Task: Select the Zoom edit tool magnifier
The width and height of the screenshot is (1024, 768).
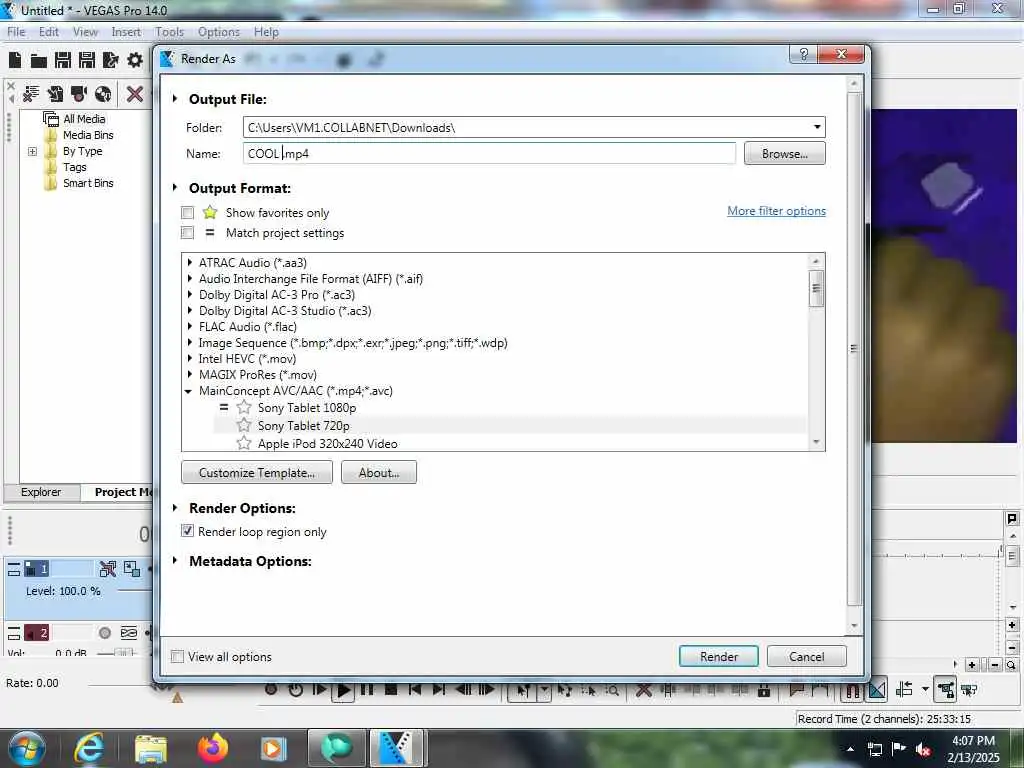Action: pyautogui.click(x=612, y=690)
